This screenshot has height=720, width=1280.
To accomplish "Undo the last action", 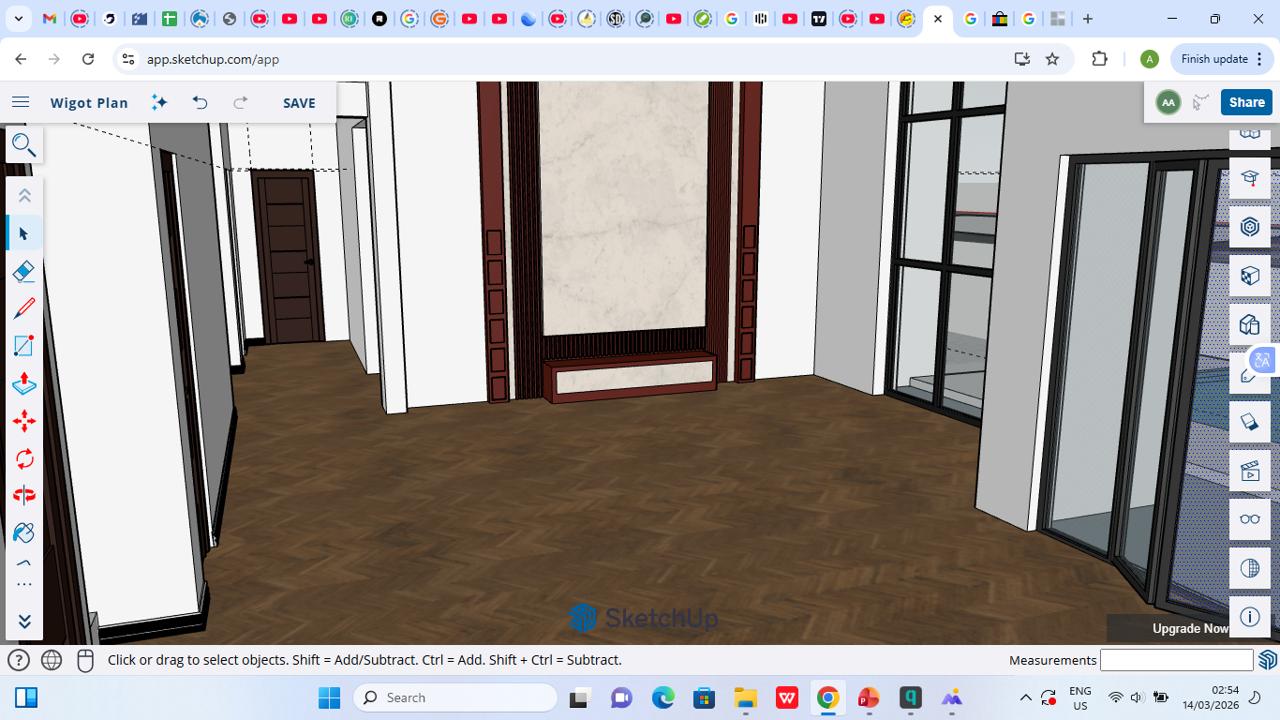I will click(x=200, y=102).
